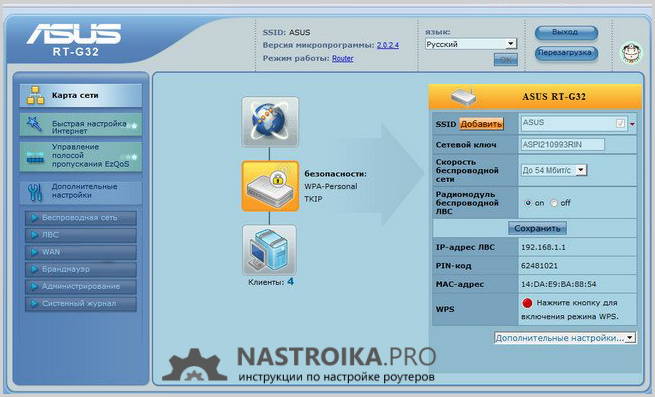Click IP address value 192.168.1.1

click(x=543, y=247)
